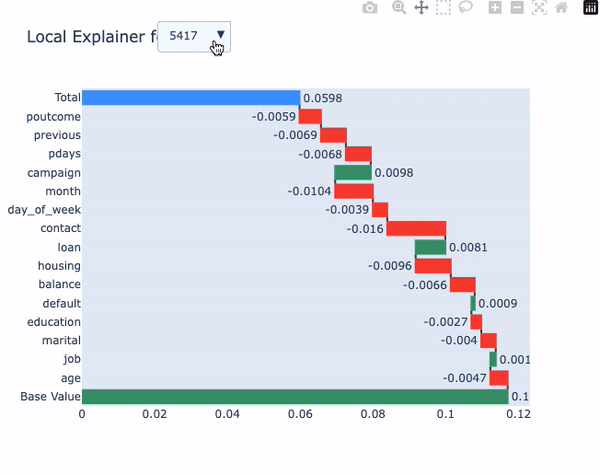Click the previous value label -0.0069
This screenshot has height=475, width=600.
pyautogui.click(x=295, y=135)
